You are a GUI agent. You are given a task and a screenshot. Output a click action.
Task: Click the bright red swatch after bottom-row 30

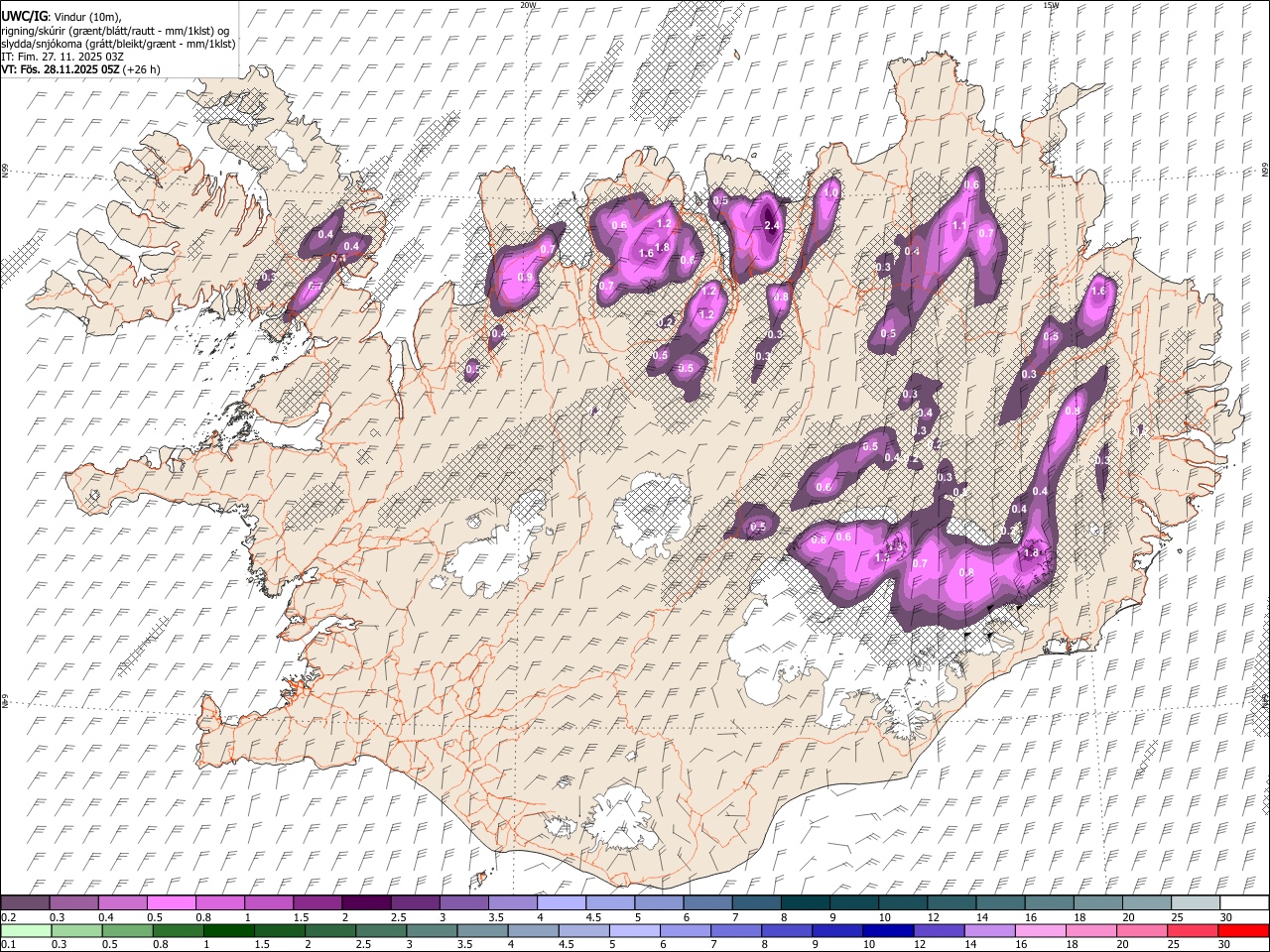[x=1243, y=930]
